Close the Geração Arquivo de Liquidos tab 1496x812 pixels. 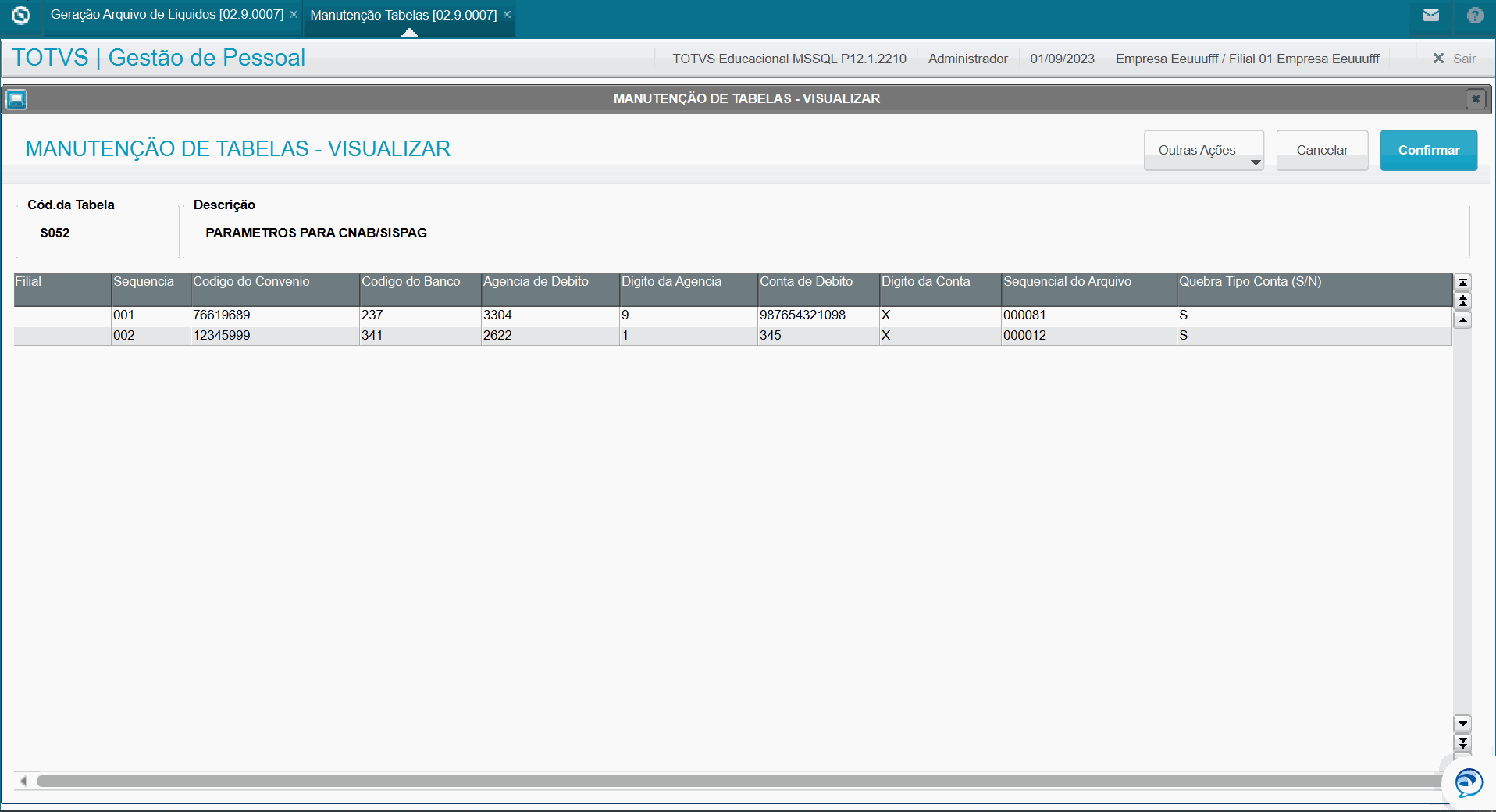tap(294, 15)
